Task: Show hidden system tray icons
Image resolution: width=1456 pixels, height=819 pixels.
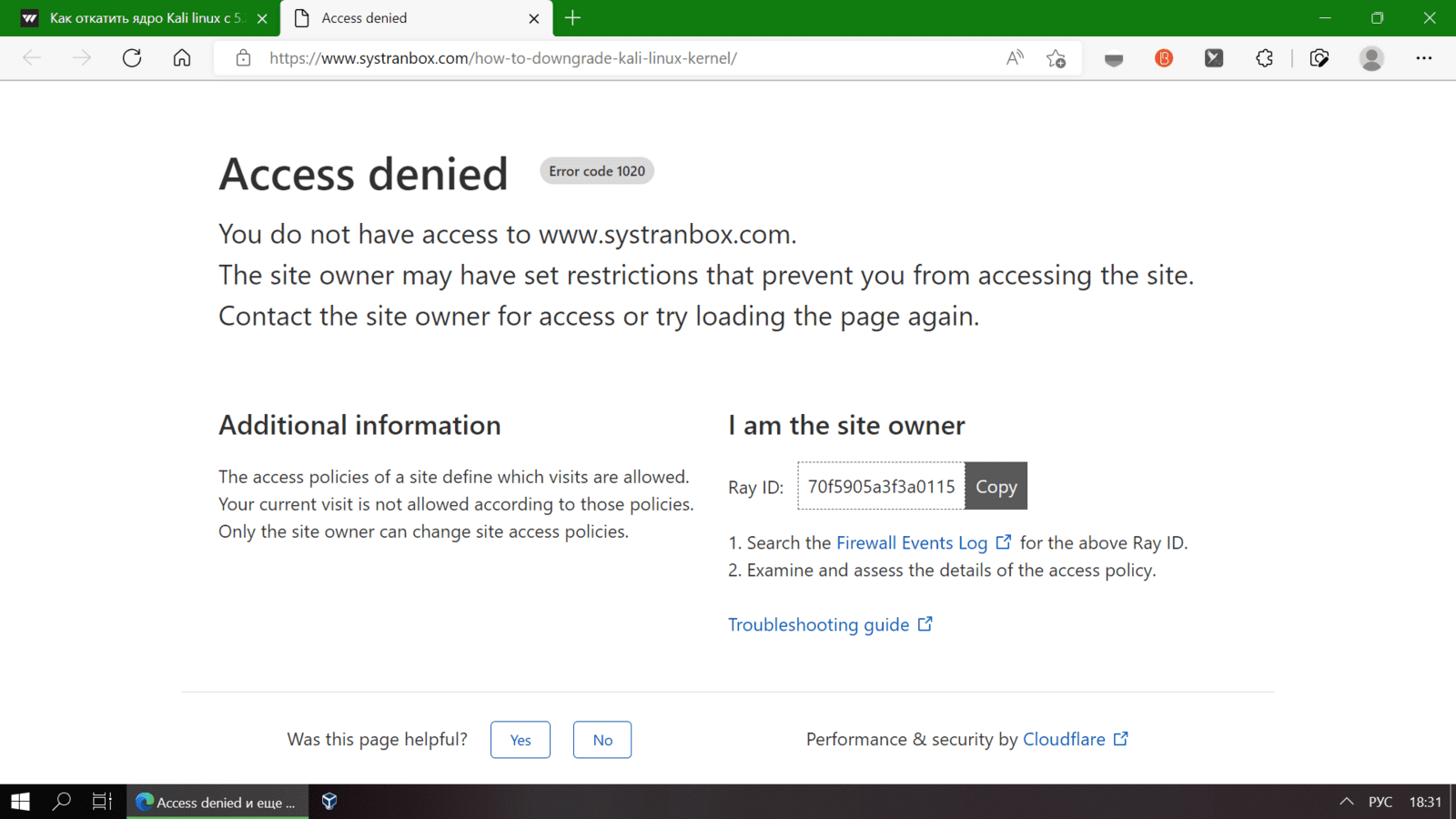Action: pyautogui.click(x=1346, y=802)
